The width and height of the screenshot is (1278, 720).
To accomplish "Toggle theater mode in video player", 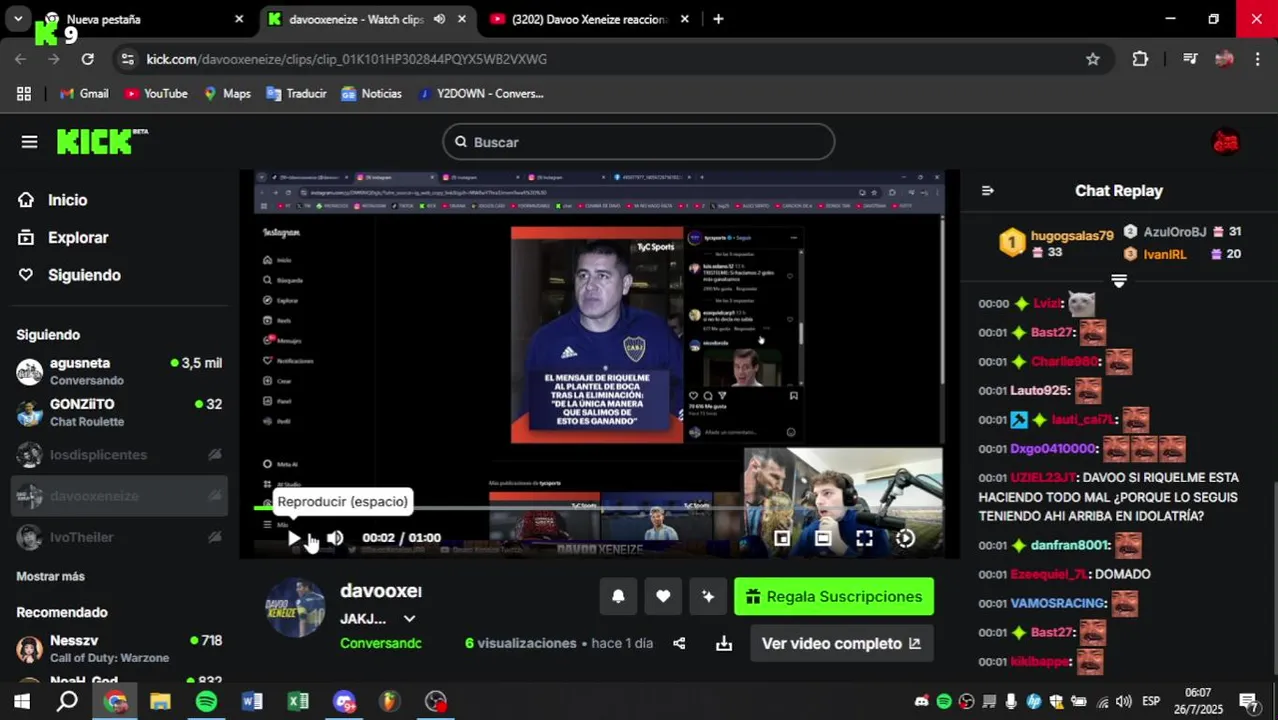I will 823,538.
